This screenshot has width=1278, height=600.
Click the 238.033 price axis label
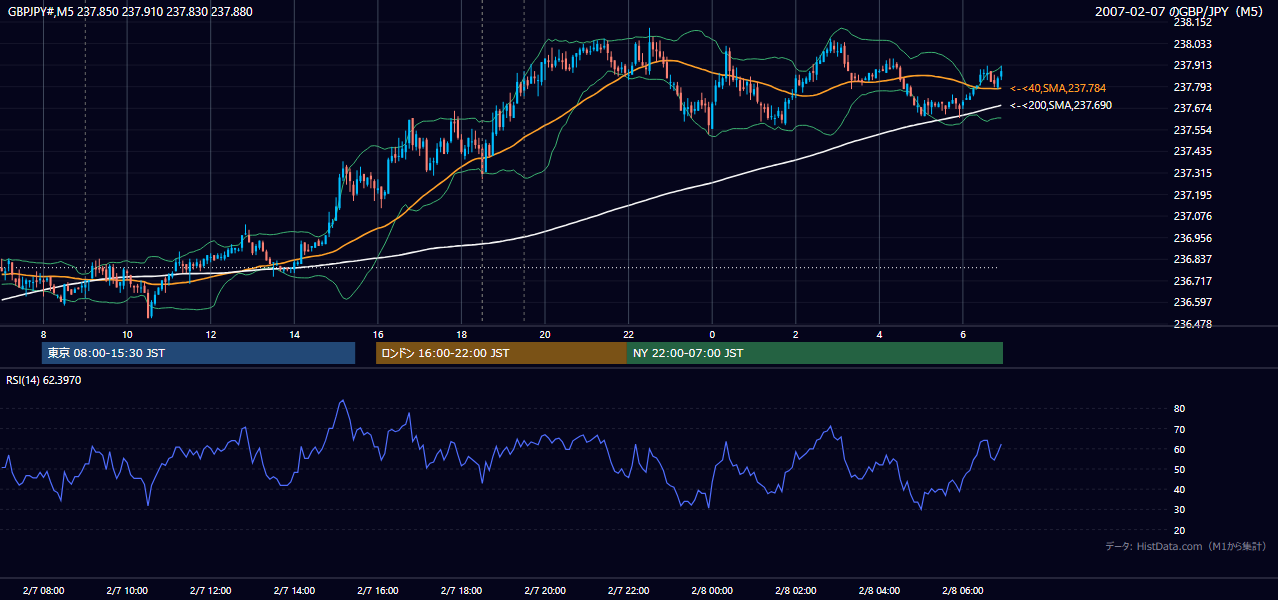pos(1192,44)
